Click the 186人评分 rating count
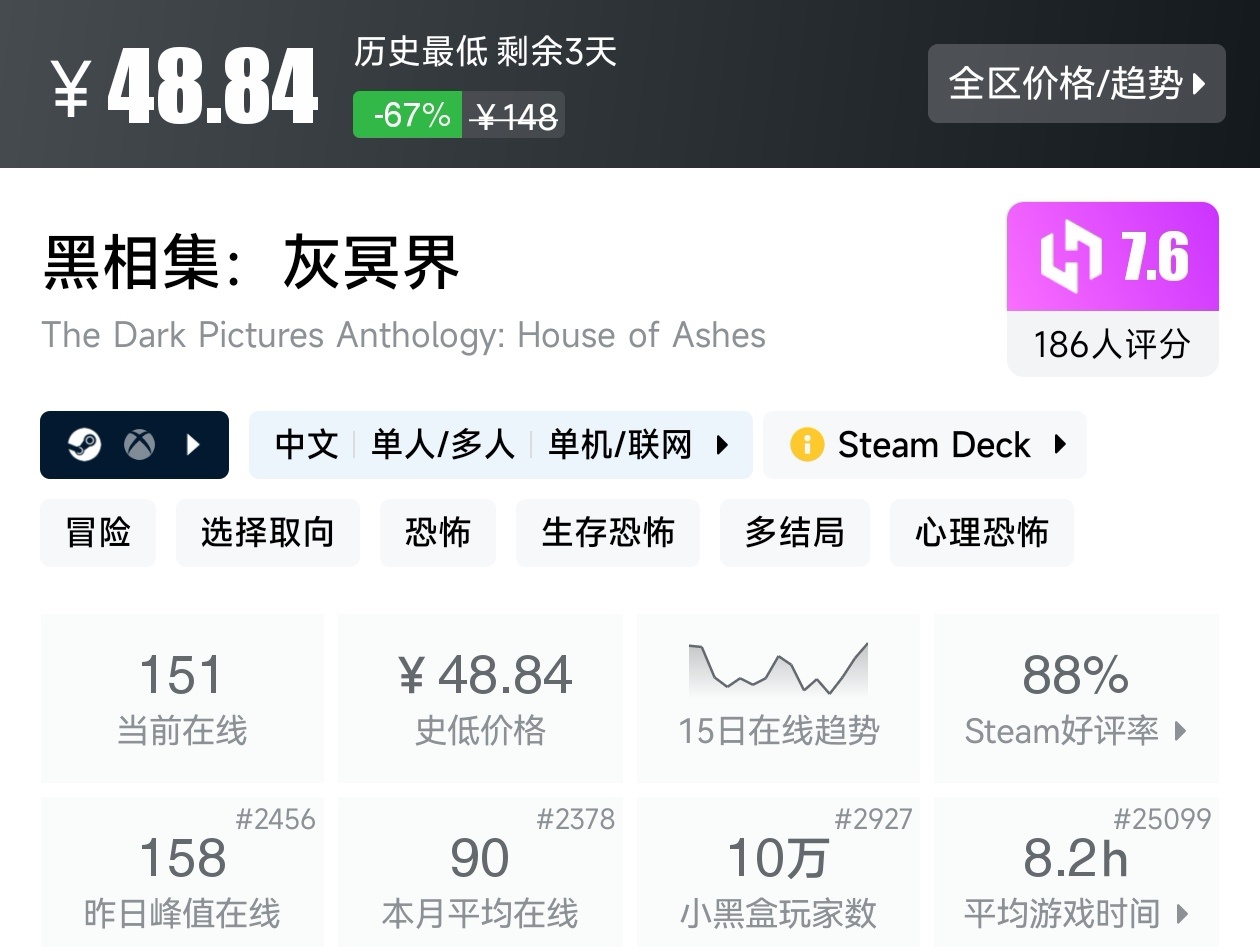 click(x=1112, y=345)
